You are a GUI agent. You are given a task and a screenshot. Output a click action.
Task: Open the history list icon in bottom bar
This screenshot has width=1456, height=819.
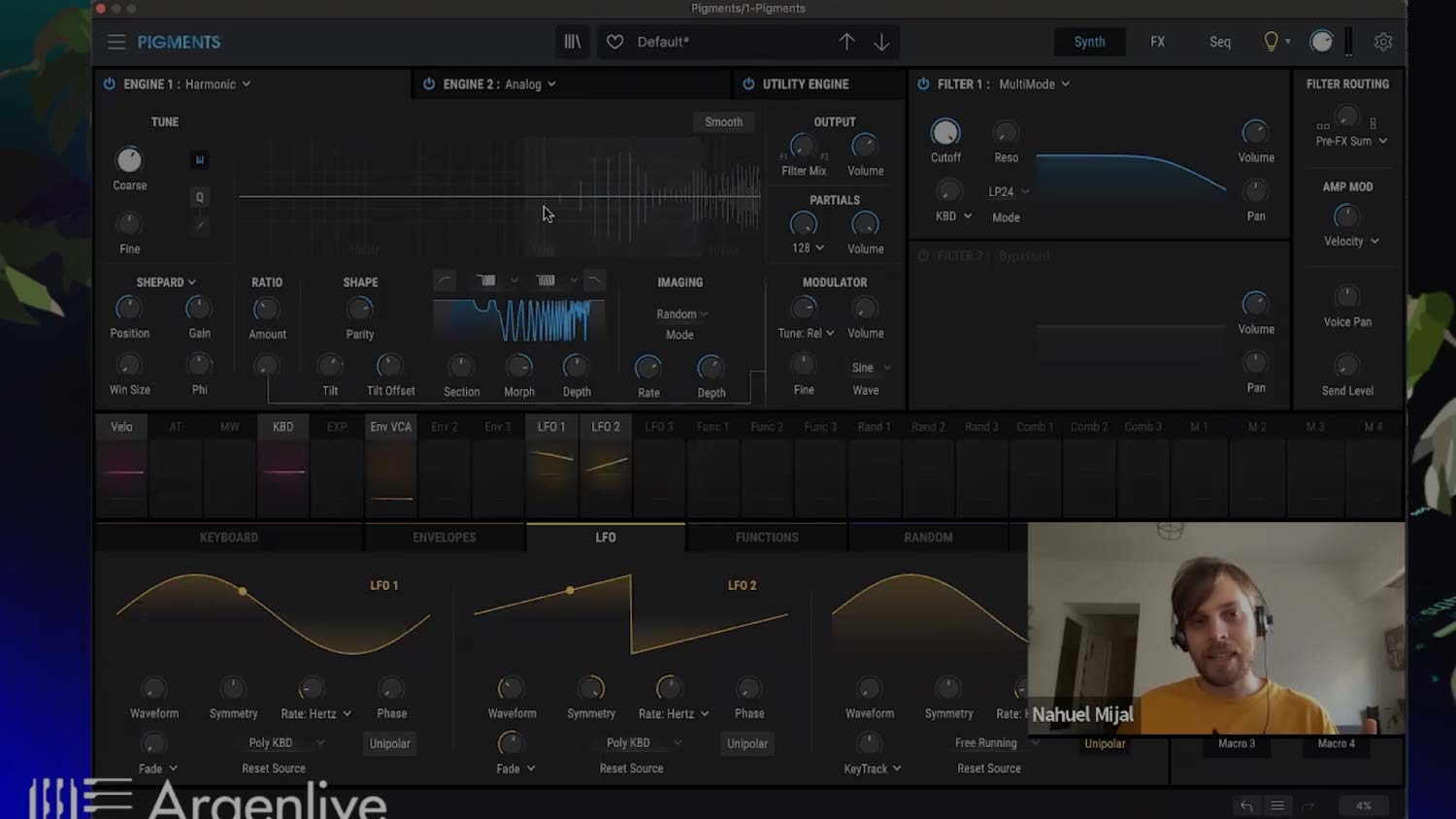(1277, 805)
